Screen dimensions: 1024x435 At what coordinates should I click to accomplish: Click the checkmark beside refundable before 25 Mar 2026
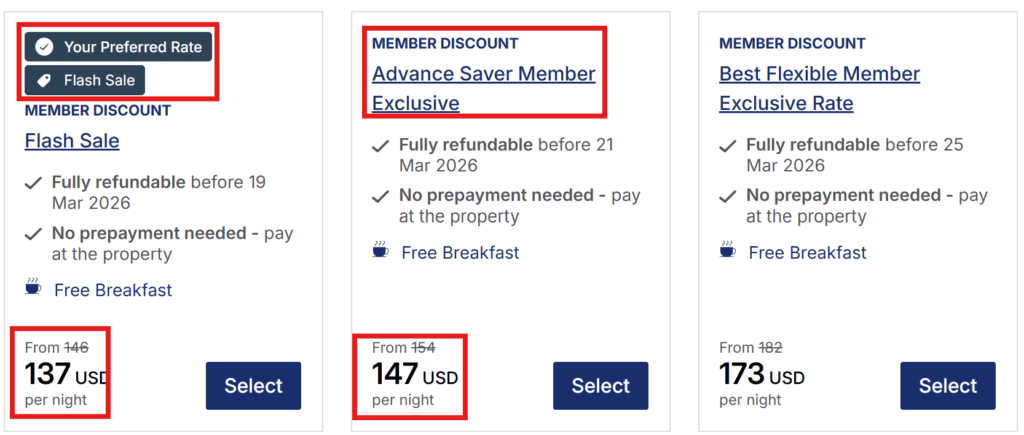727,146
